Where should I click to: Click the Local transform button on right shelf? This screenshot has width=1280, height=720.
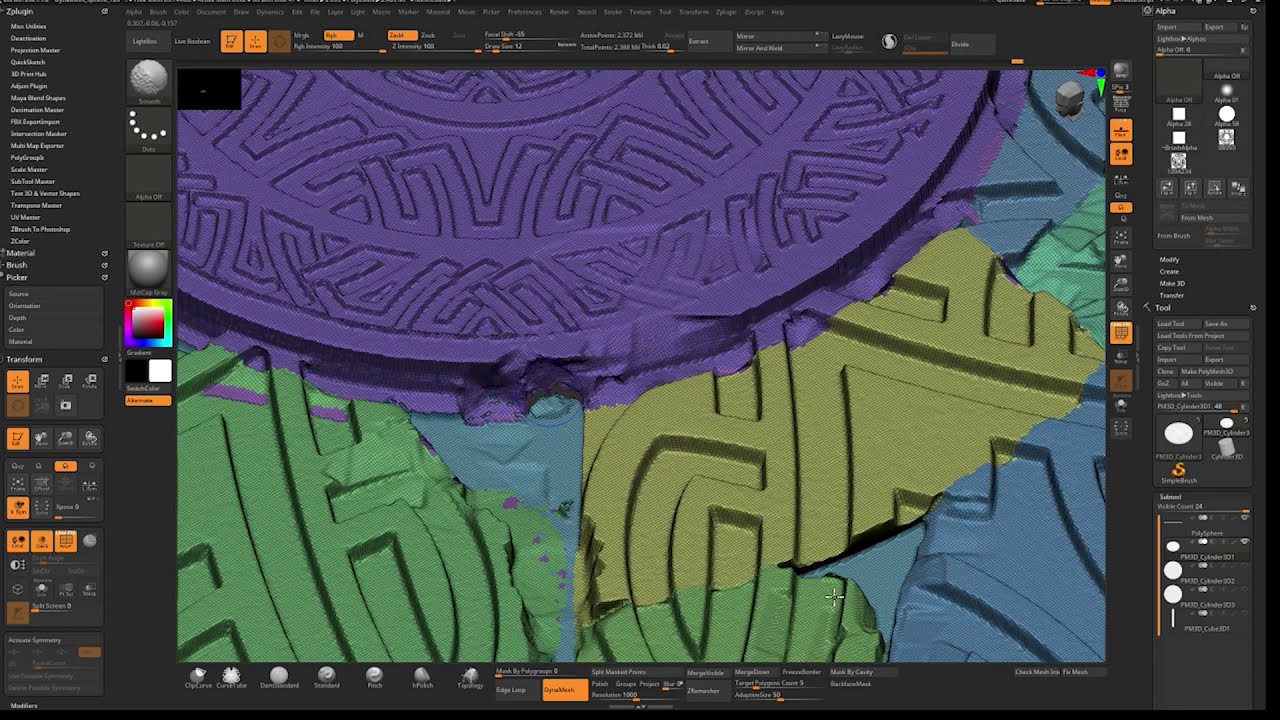tap(1121, 154)
